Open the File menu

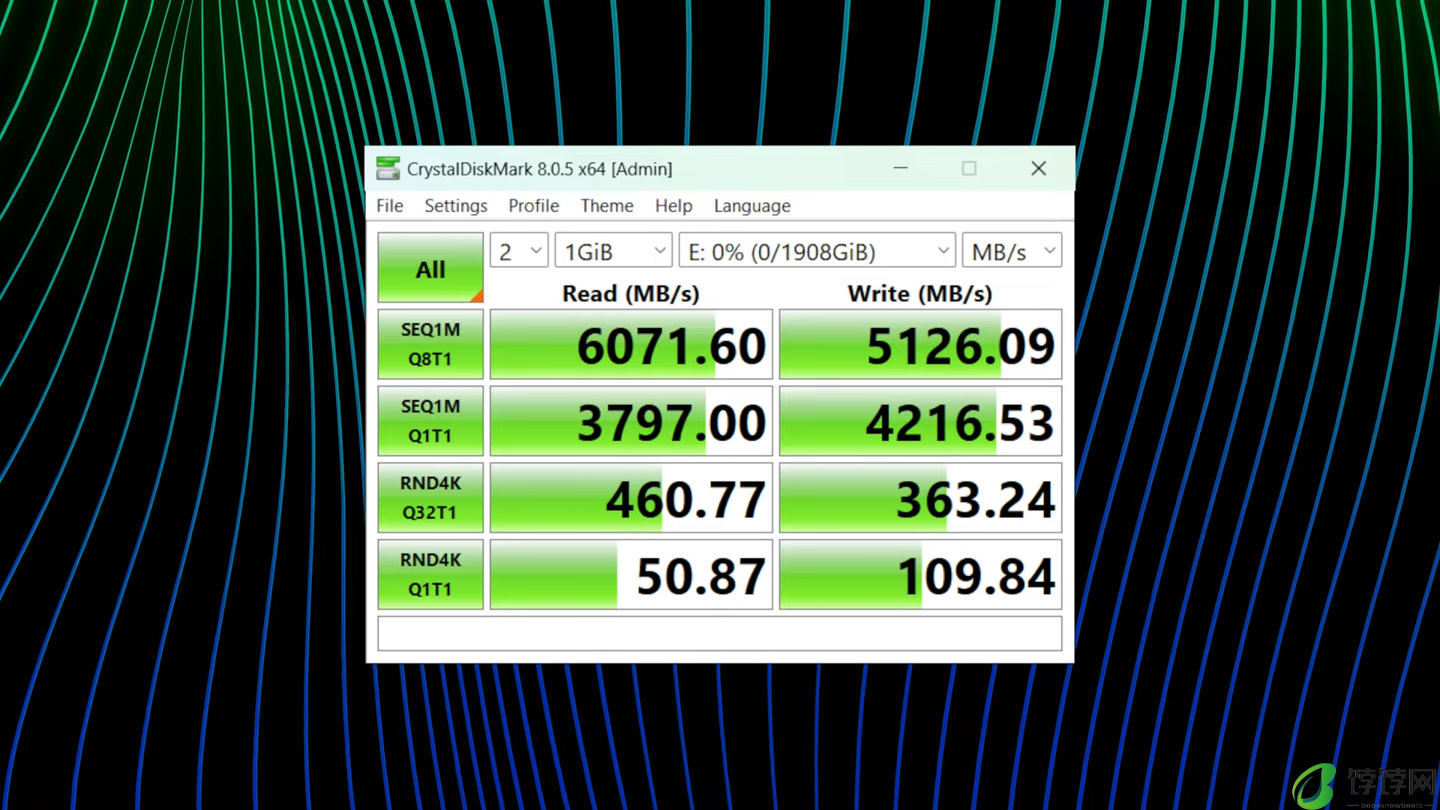(x=390, y=206)
